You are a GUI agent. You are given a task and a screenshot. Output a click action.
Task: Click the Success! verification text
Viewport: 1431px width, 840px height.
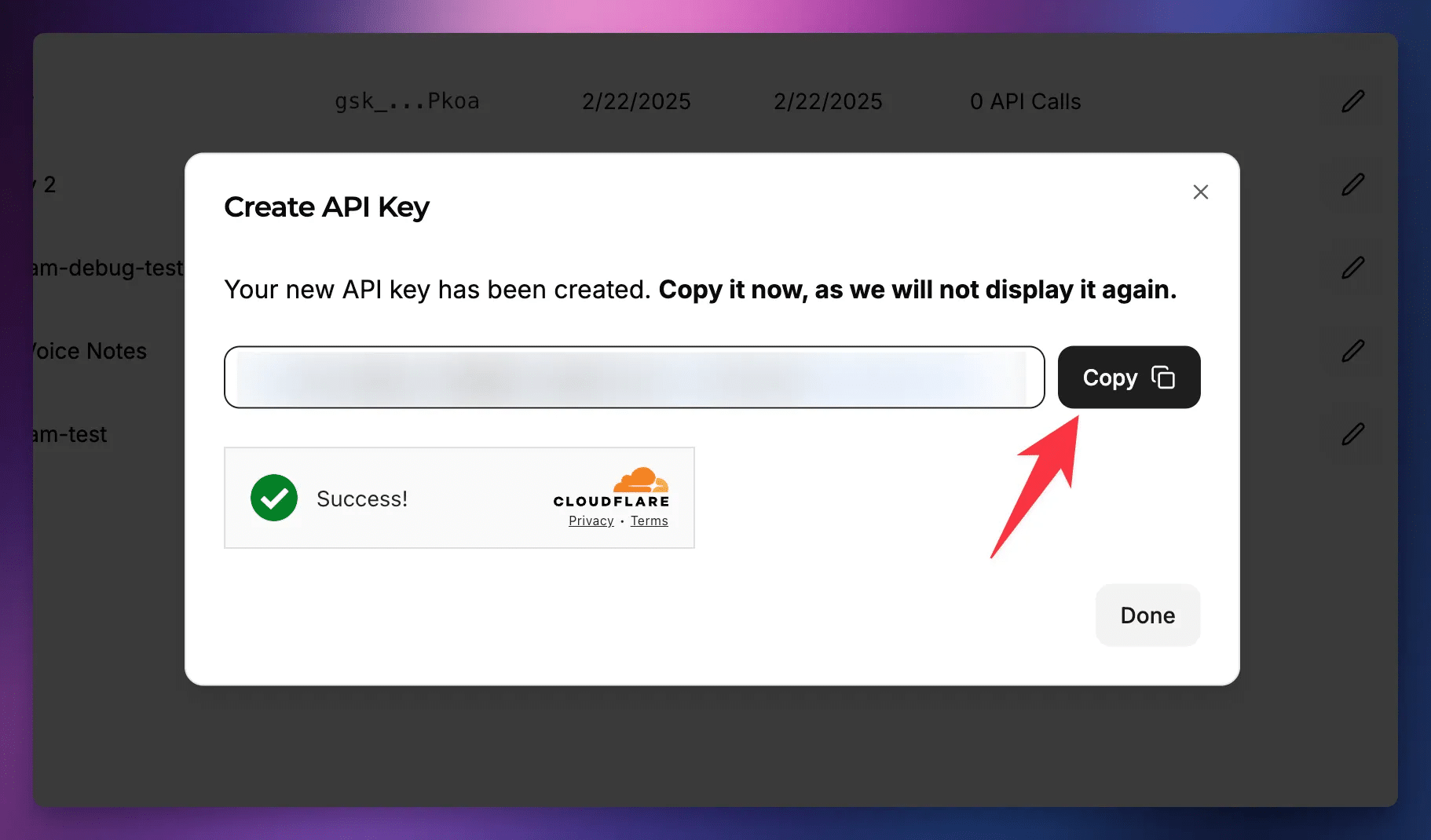pos(361,499)
